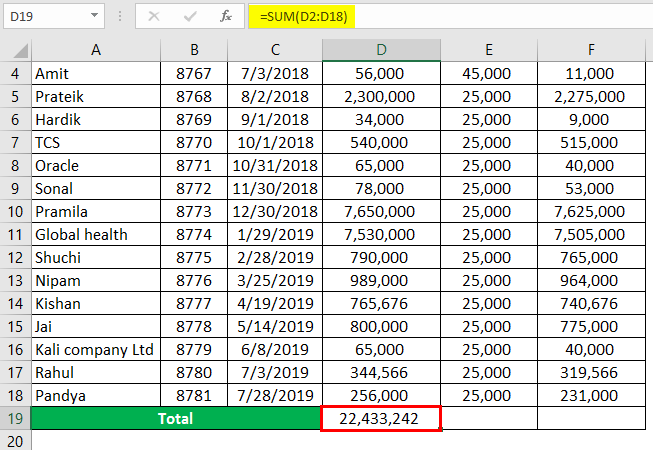Click the date cell 12/30/2018
The width and height of the screenshot is (653, 450).
pyautogui.click(x=275, y=211)
